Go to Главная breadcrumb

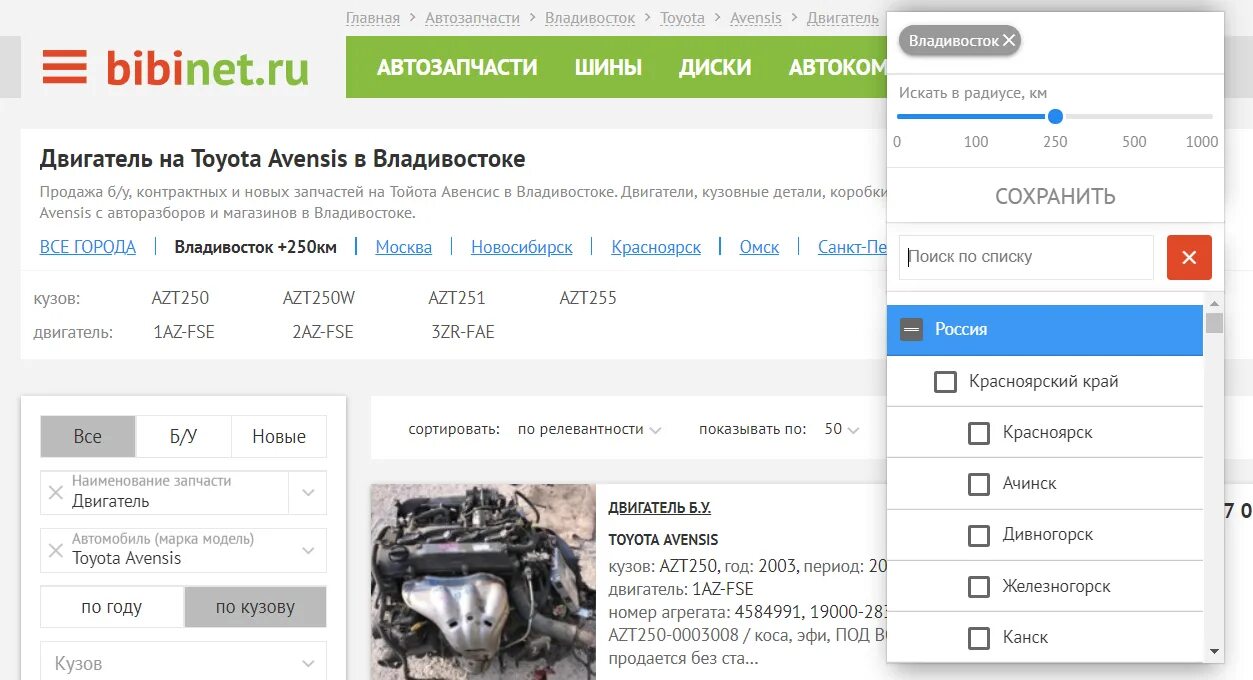pyautogui.click(x=373, y=18)
